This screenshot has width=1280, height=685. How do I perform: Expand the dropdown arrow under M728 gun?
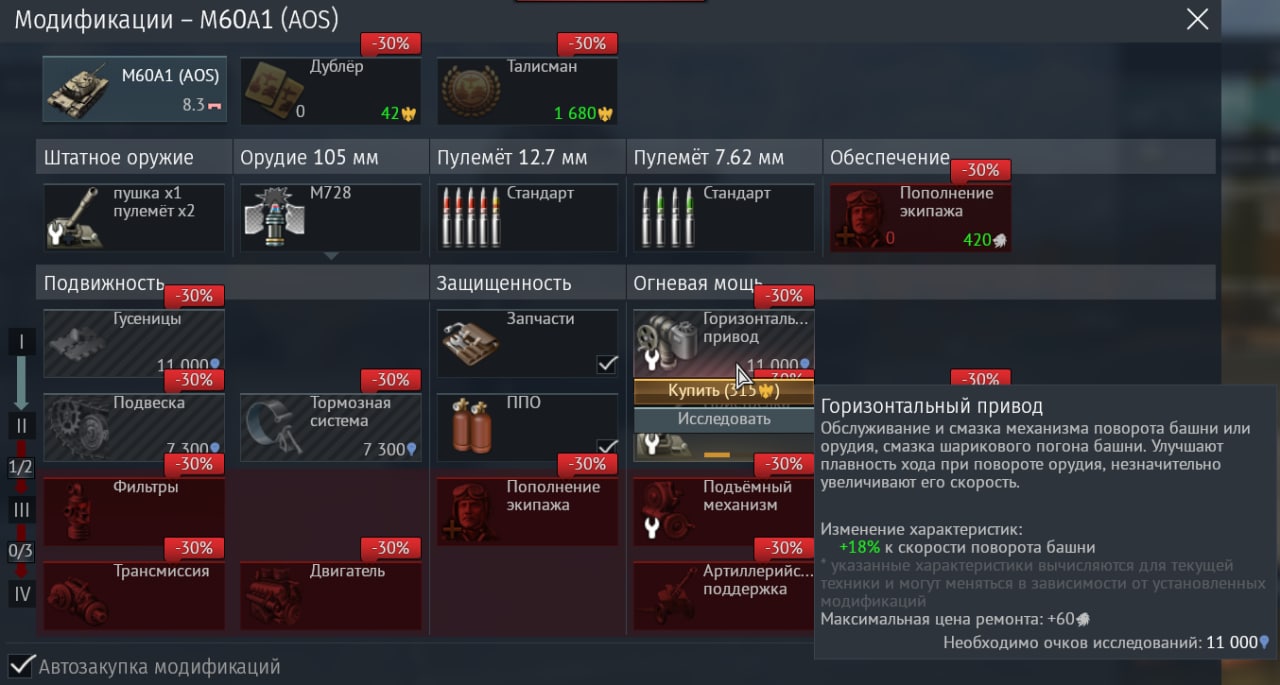coord(331,256)
